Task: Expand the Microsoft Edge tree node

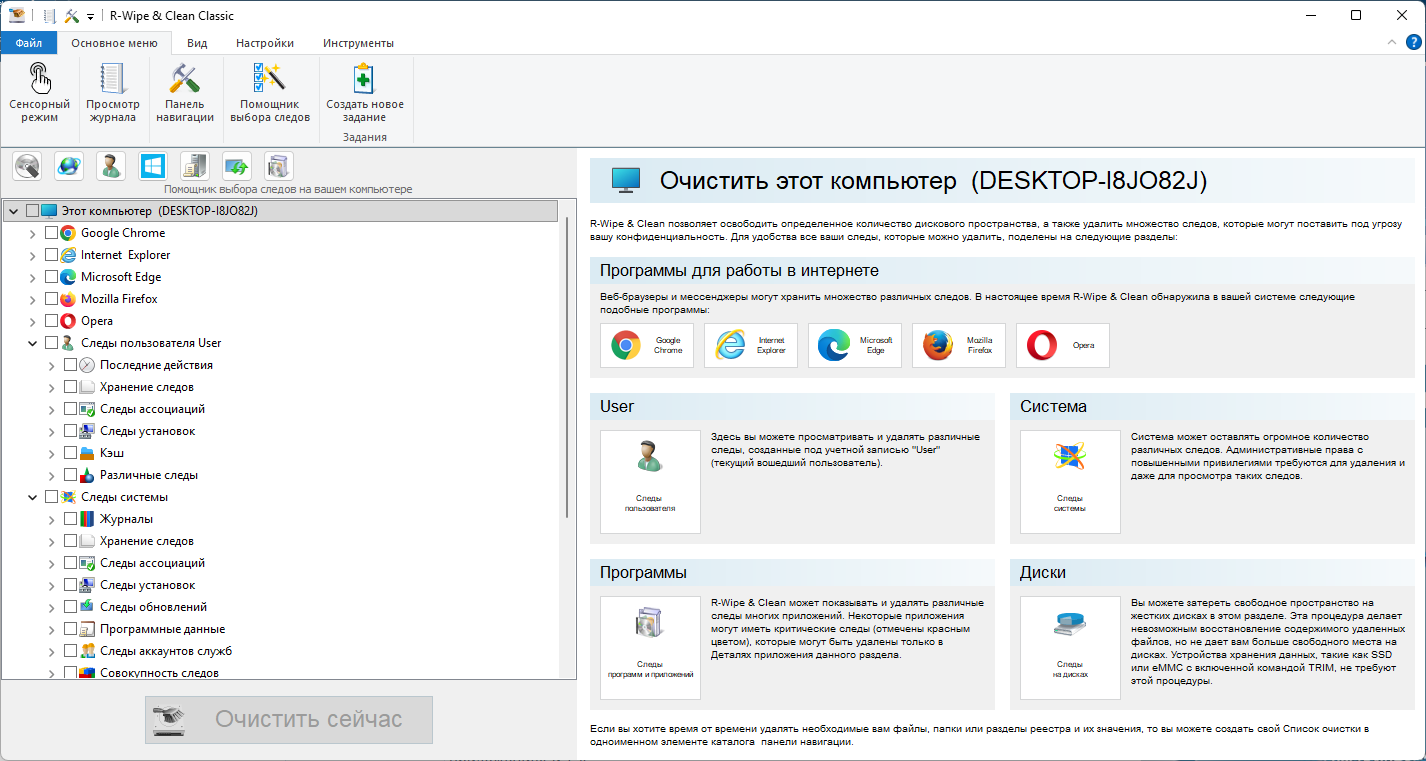Action: [x=33, y=277]
